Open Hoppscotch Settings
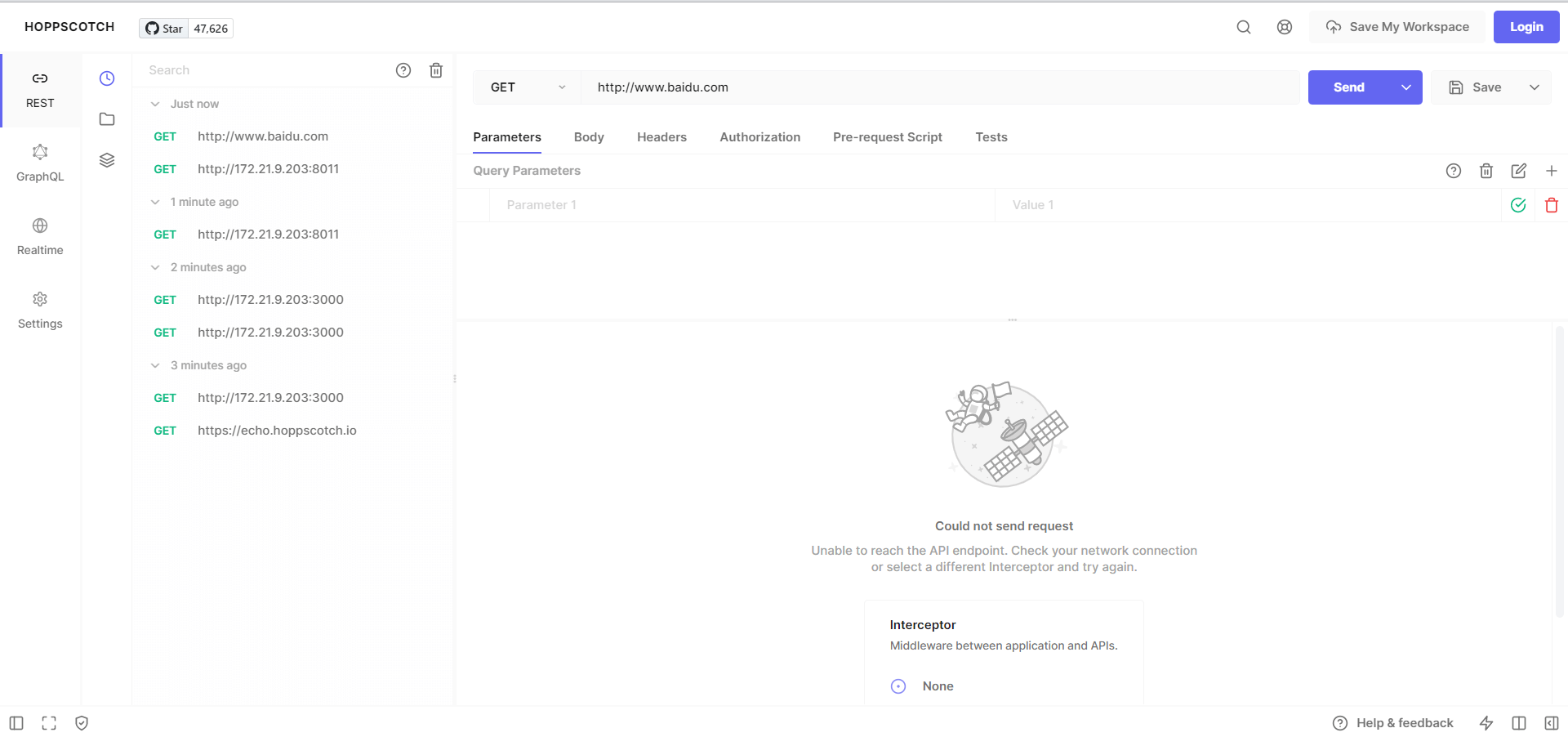The width and height of the screenshot is (1568, 737). tap(39, 309)
